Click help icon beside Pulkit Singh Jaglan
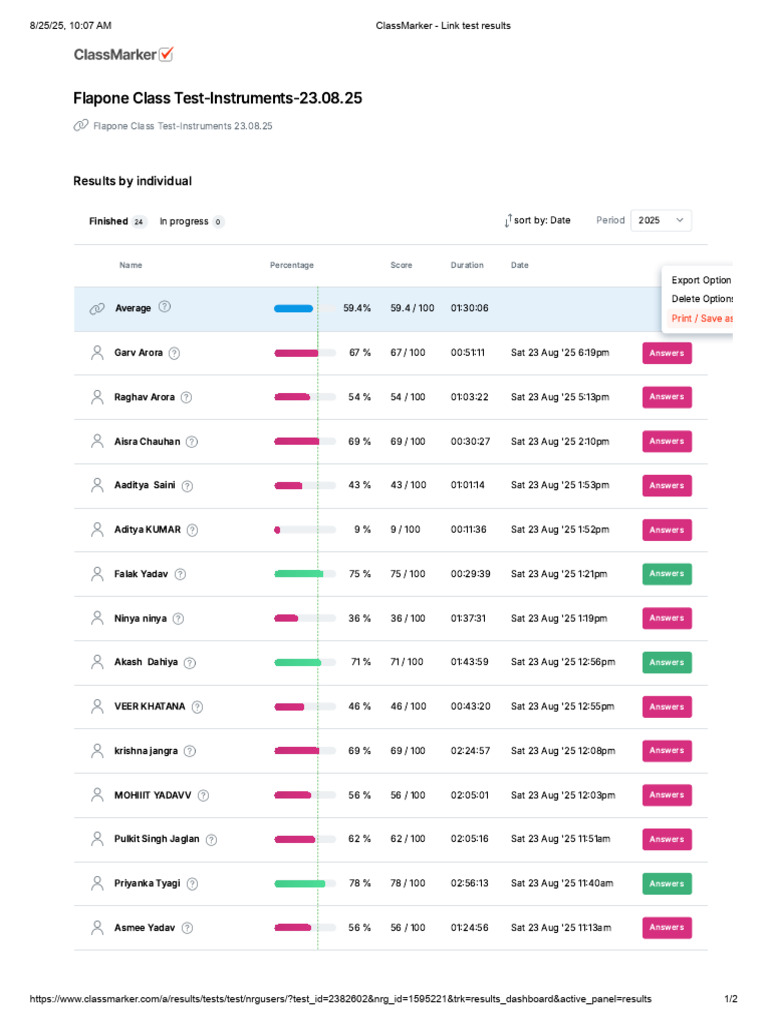This screenshot has width=768, height=1024. (212, 840)
